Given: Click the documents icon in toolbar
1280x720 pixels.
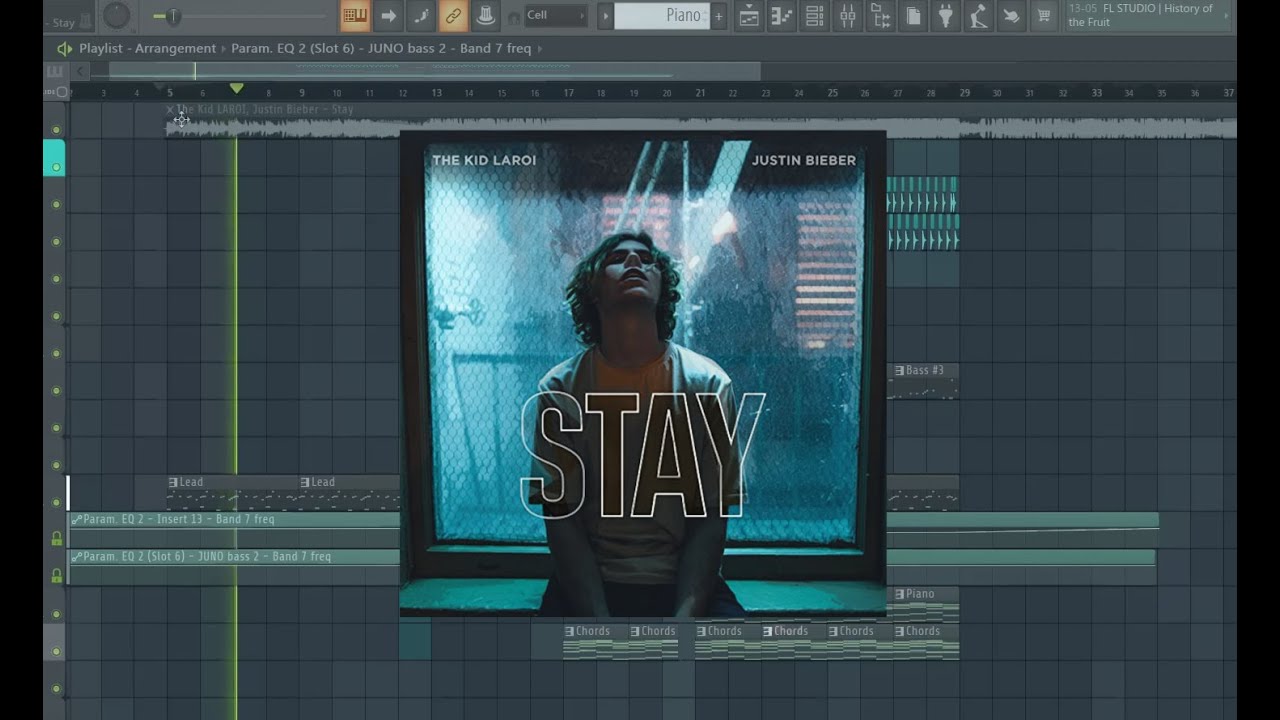Looking at the screenshot, I should point(914,16).
